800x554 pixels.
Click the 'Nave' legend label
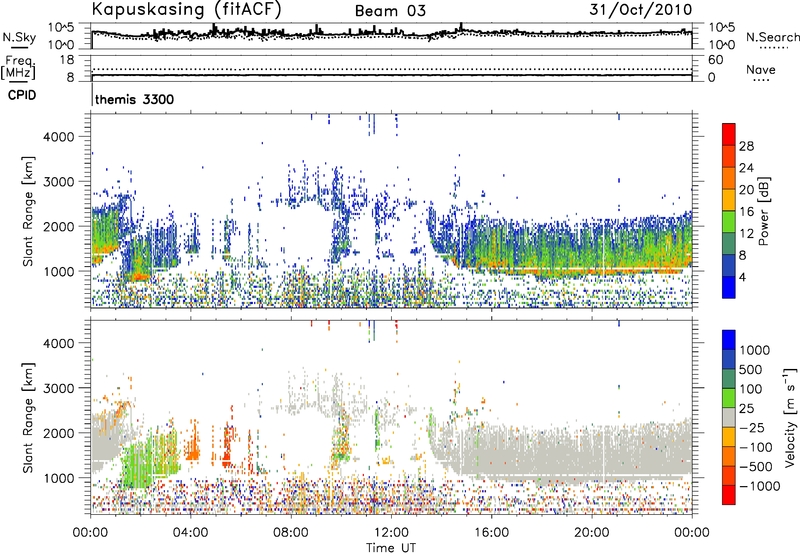(x=761, y=69)
